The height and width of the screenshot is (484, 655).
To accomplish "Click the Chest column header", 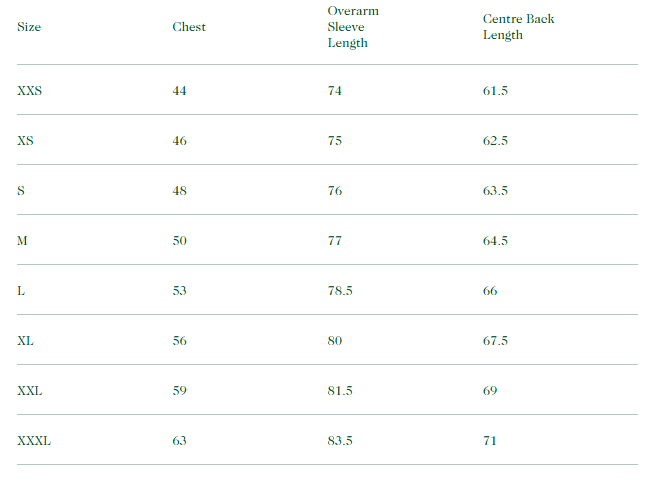I will coord(189,27).
